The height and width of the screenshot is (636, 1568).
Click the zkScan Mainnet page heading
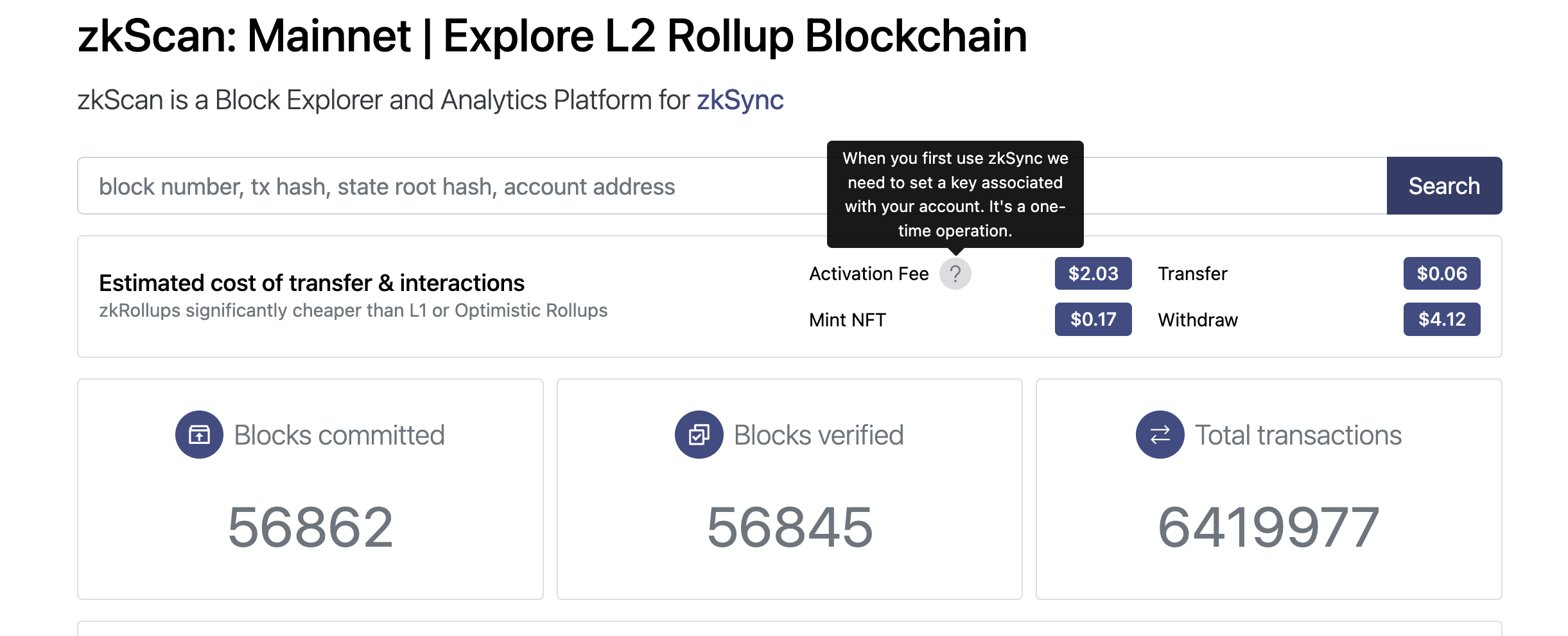coord(552,36)
